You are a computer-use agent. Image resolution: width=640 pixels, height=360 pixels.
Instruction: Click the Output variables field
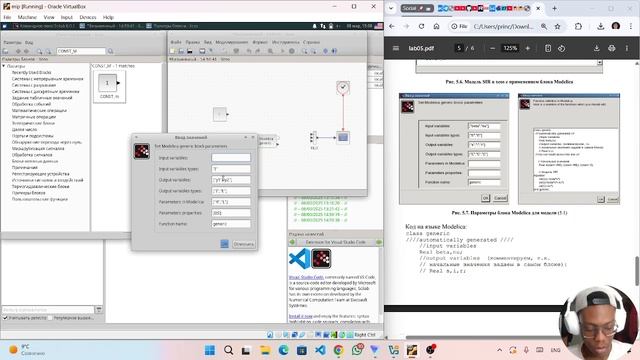[x=231, y=180]
